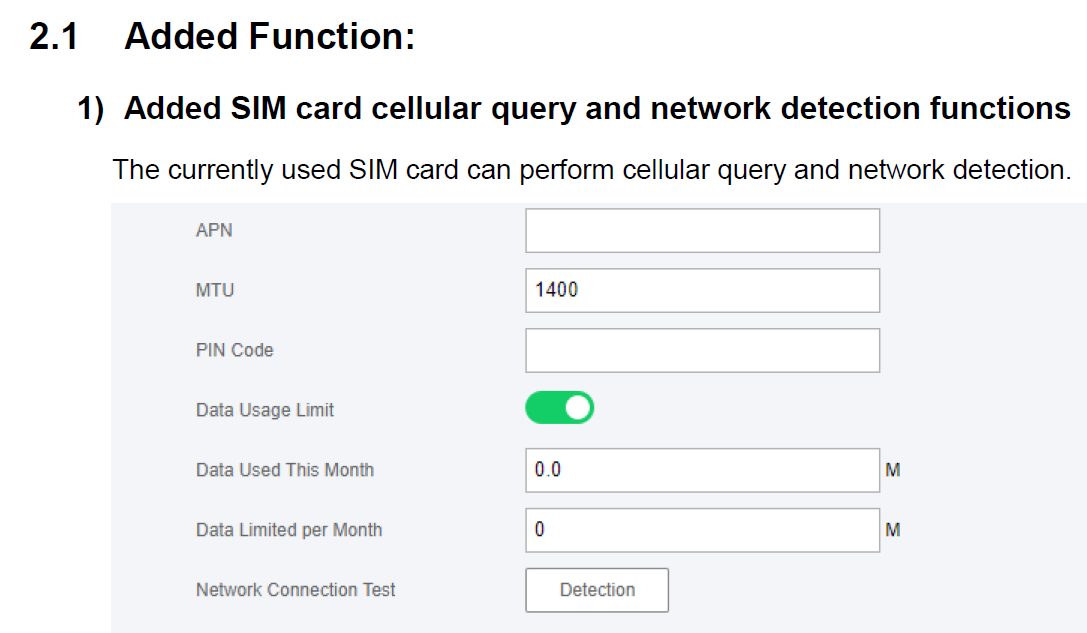Click the APN label text
Viewport: 1087px width, 633px height.
214,230
